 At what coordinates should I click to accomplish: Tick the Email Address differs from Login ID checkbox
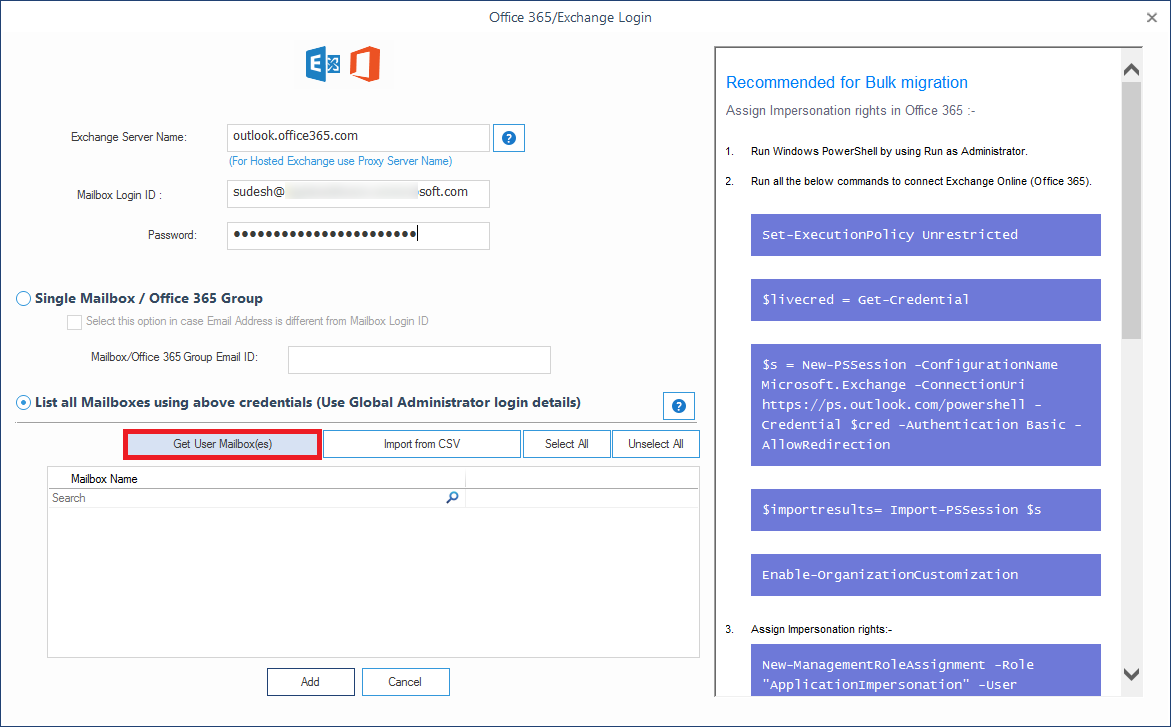click(x=74, y=322)
